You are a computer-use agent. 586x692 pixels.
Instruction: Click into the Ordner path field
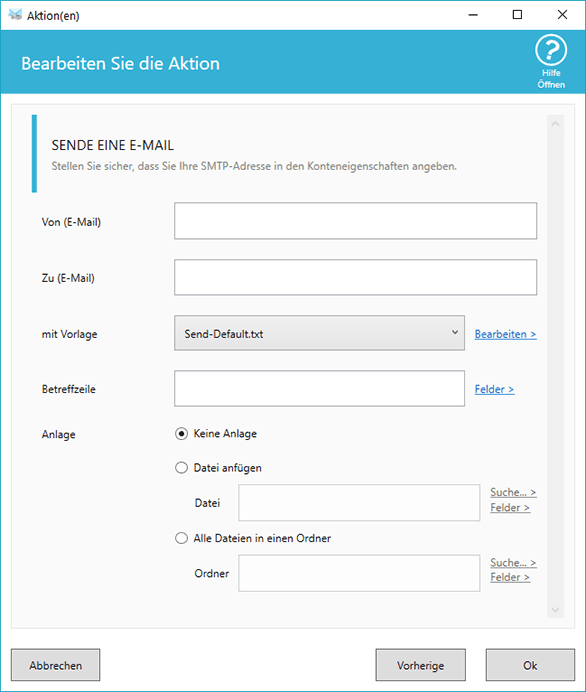[359, 573]
